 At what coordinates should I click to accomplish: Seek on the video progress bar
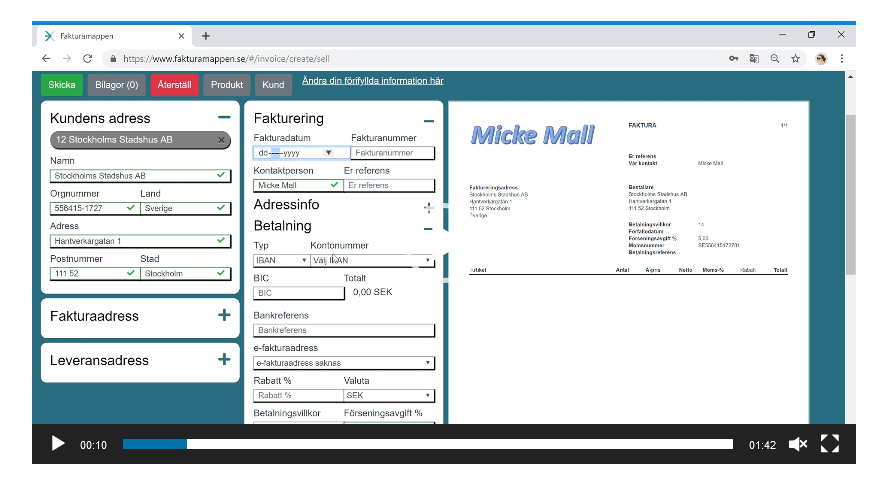428,444
